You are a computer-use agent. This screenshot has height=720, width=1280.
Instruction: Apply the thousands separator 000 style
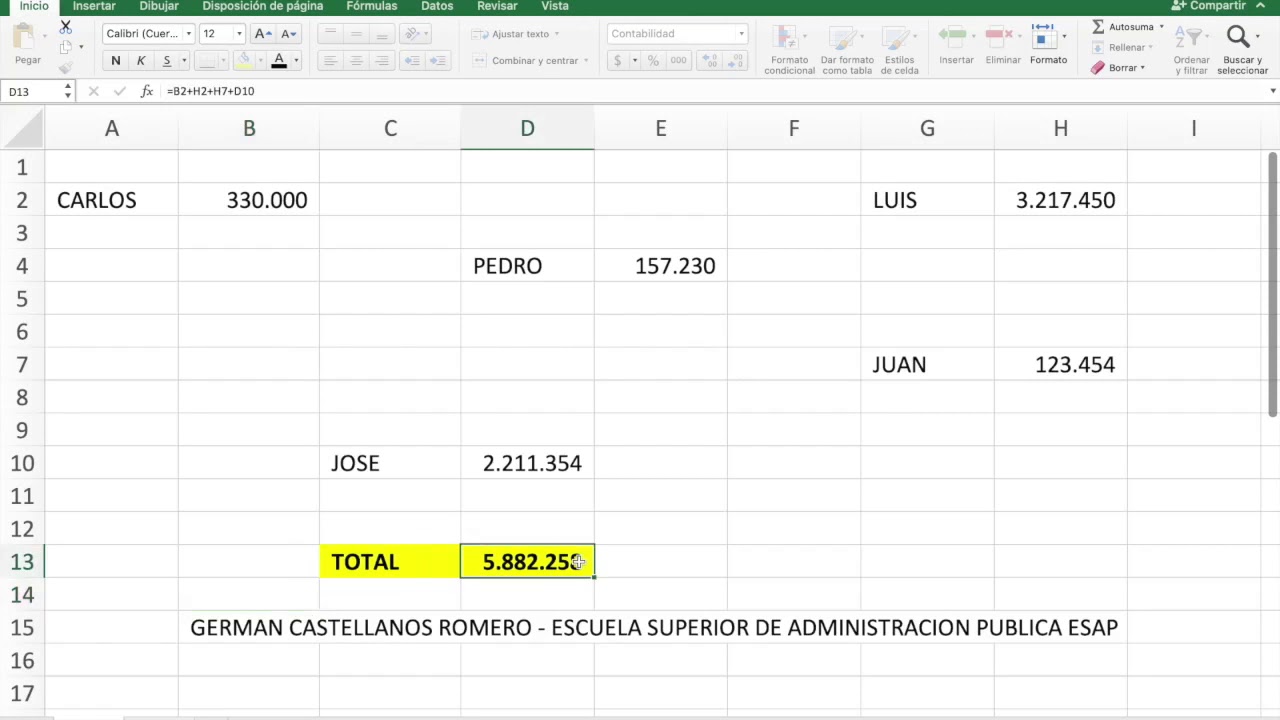tap(679, 61)
